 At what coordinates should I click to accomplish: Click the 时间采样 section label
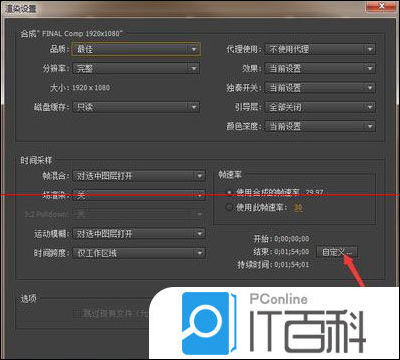click(36, 160)
